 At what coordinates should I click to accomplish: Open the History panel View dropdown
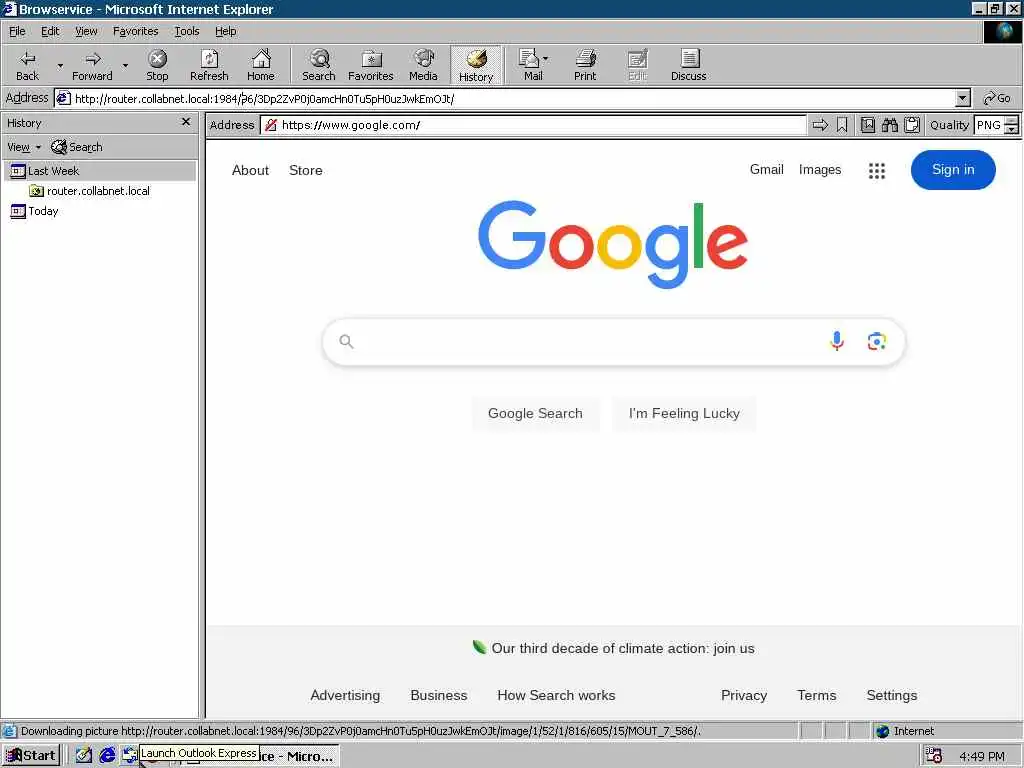pos(24,148)
